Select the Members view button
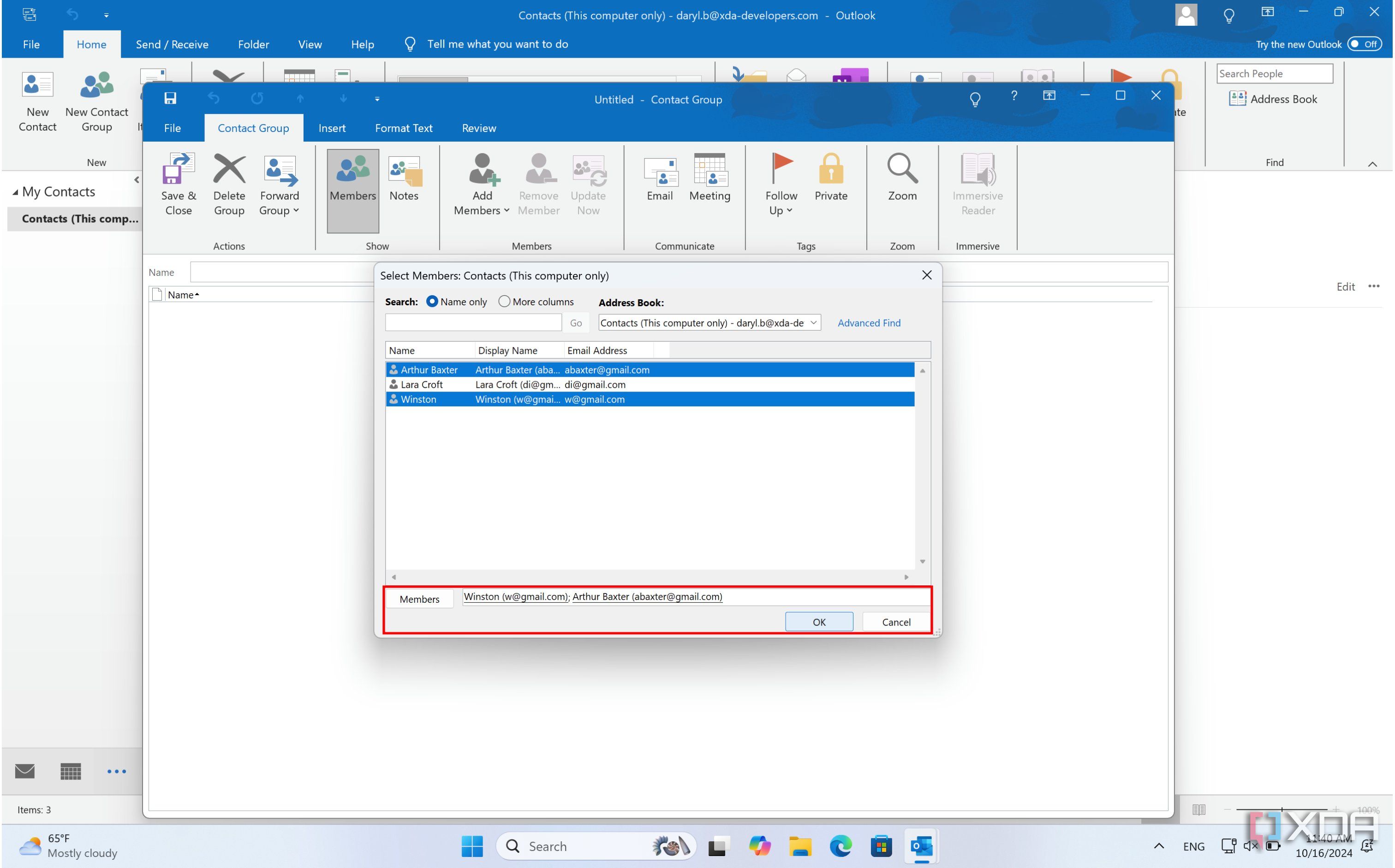This screenshot has width=1395, height=868. click(x=352, y=190)
